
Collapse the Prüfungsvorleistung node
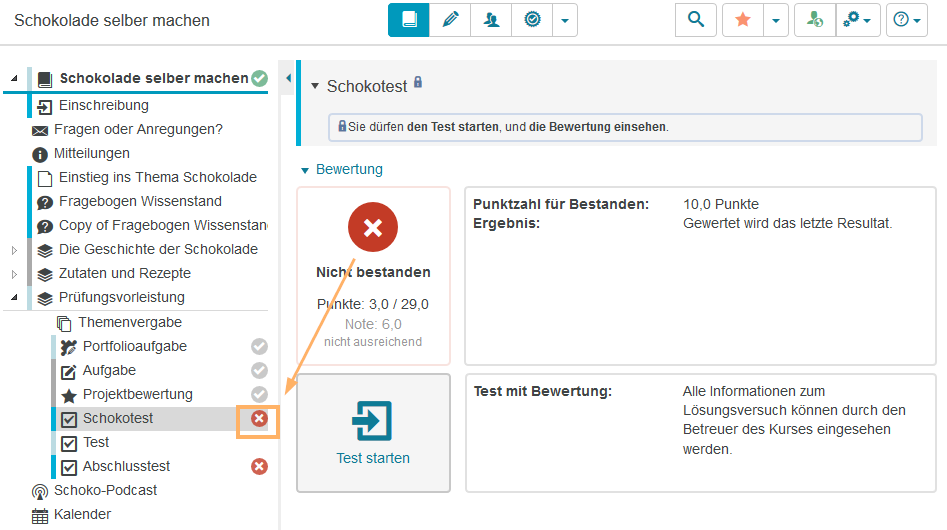point(14,297)
